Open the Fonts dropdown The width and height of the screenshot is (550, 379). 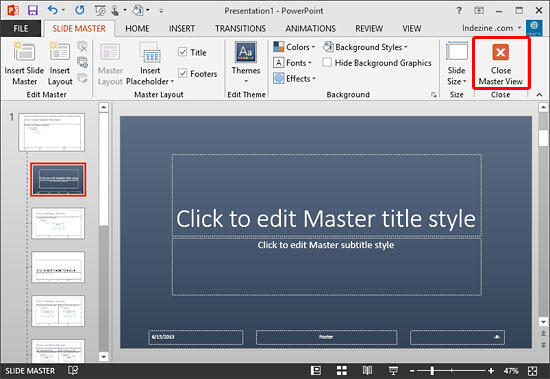293,62
